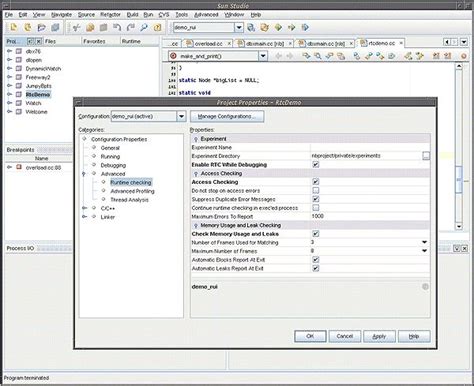
Task: Switch to the Runtime panel tab
Action: (x=131, y=41)
